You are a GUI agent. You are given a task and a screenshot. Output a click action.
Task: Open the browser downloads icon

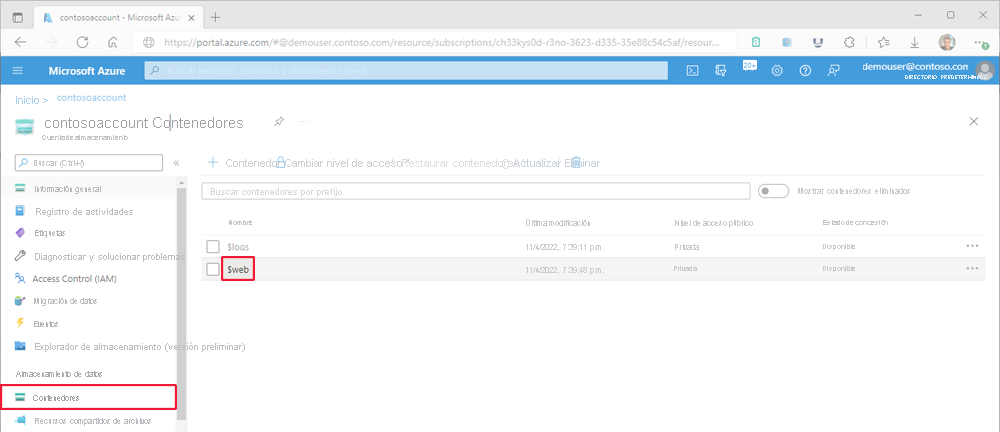915,42
